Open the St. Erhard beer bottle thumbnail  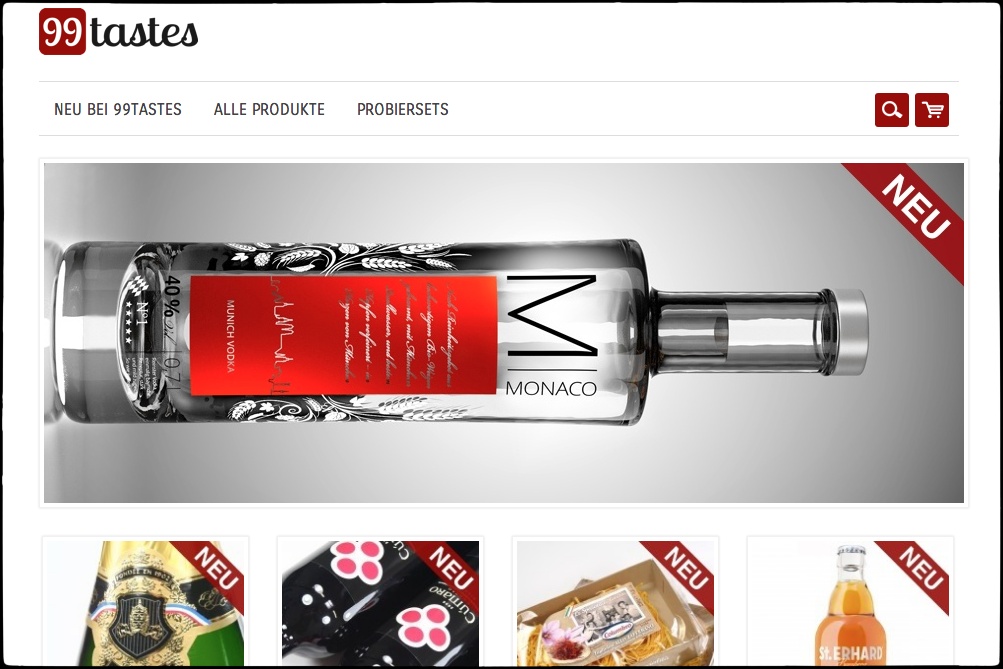pos(850,603)
